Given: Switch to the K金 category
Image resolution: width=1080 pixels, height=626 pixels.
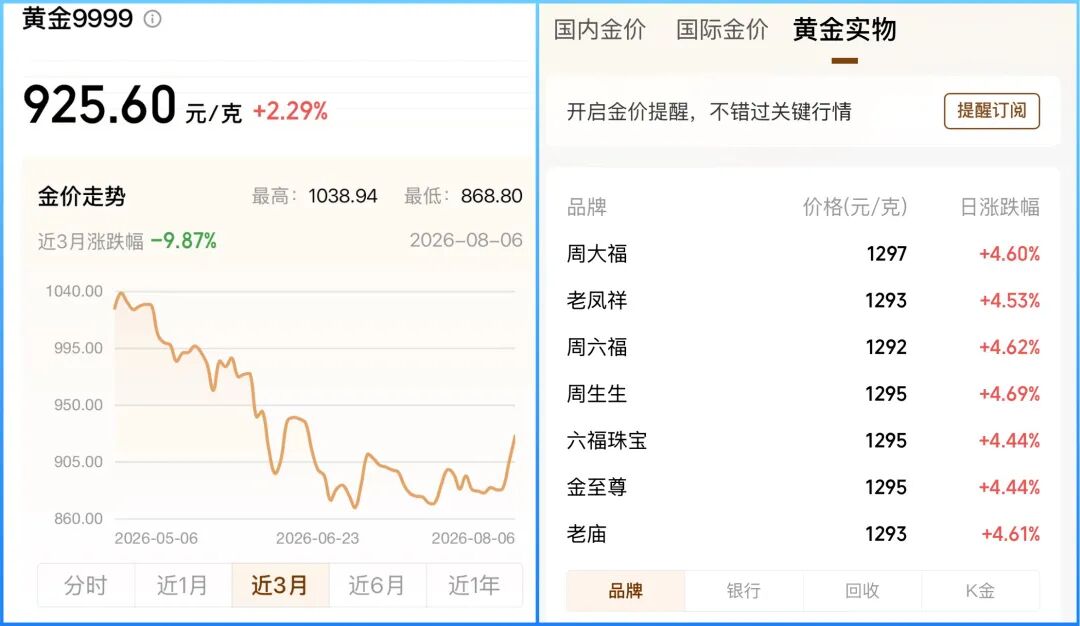Looking at the screenshot, I should (980, 590).
